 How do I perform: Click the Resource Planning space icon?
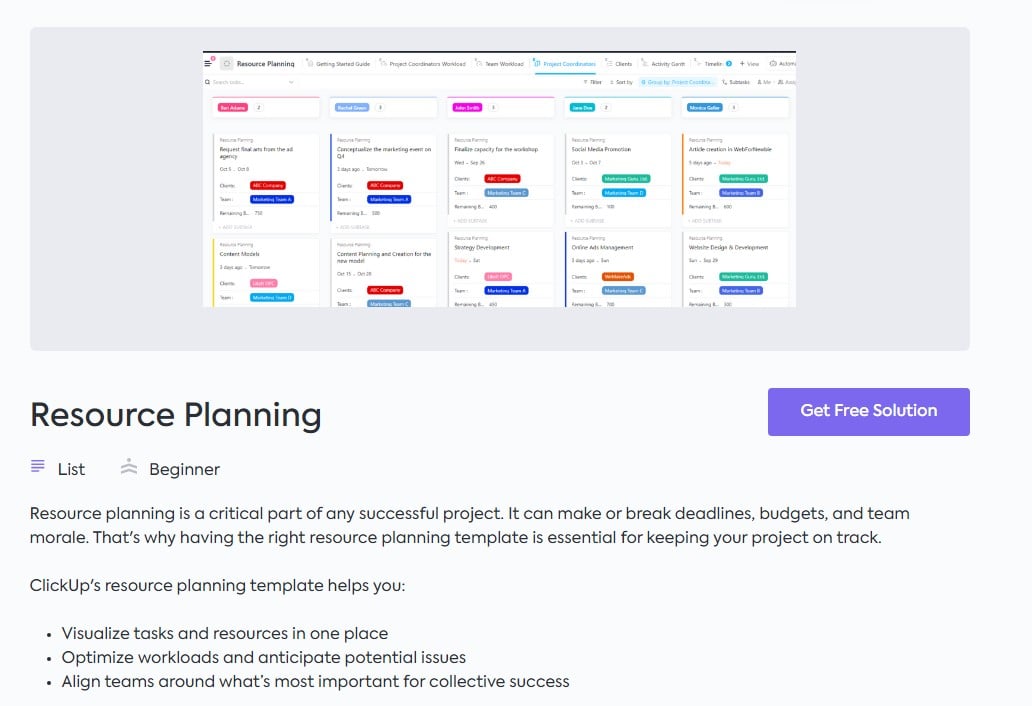[226, 63]
